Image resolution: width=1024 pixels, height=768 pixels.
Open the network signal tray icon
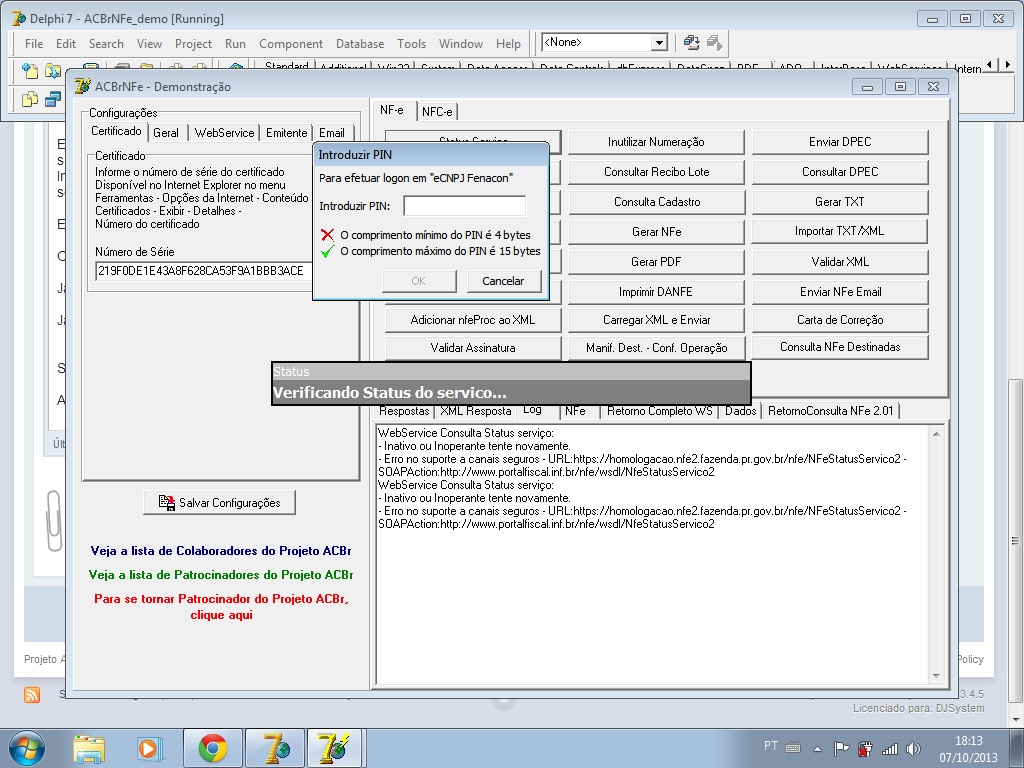click(889, 748)
